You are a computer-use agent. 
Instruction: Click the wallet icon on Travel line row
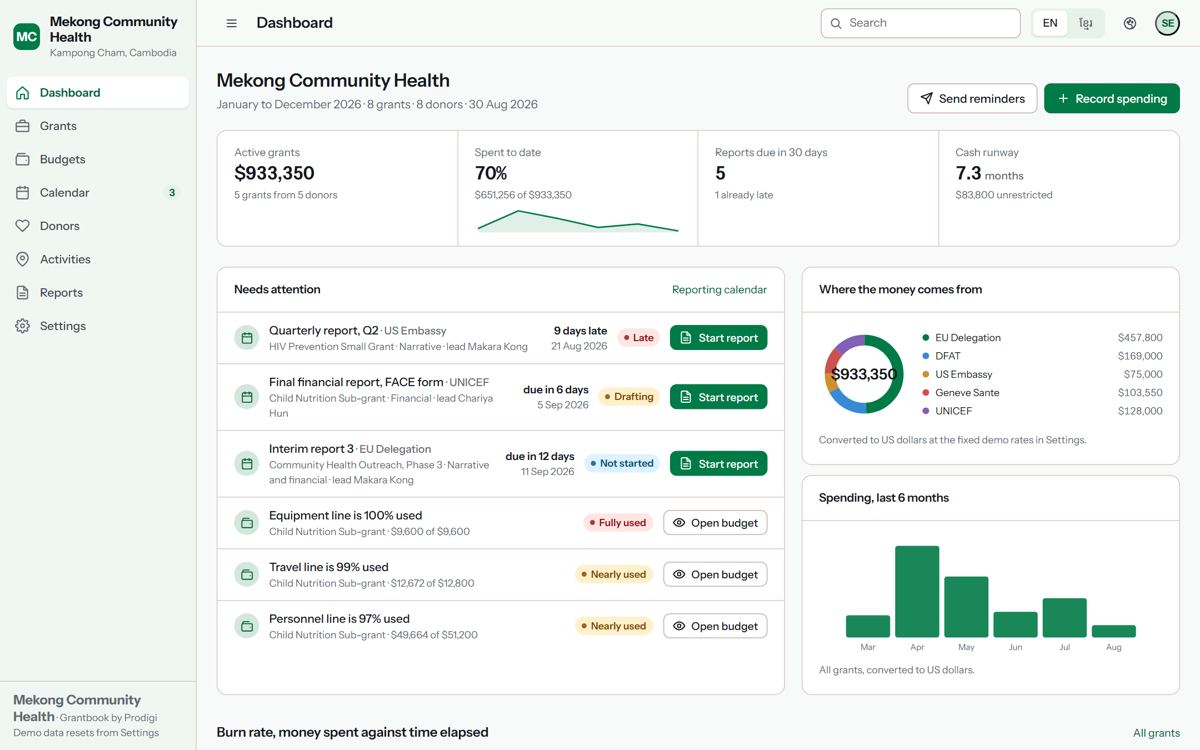(x=247, y=575)
